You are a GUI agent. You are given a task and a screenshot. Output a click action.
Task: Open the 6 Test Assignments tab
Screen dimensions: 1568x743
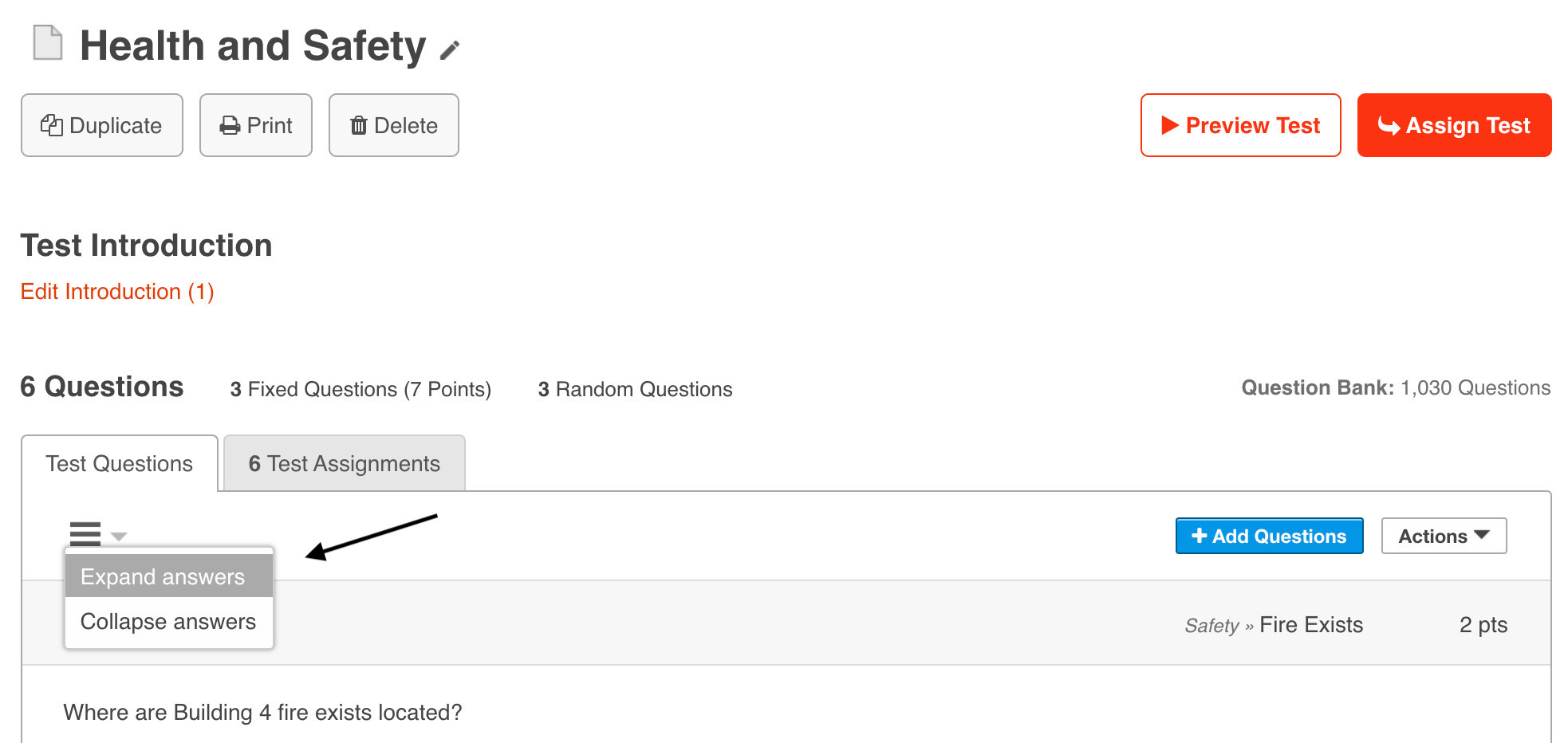(x=345, y=464)
